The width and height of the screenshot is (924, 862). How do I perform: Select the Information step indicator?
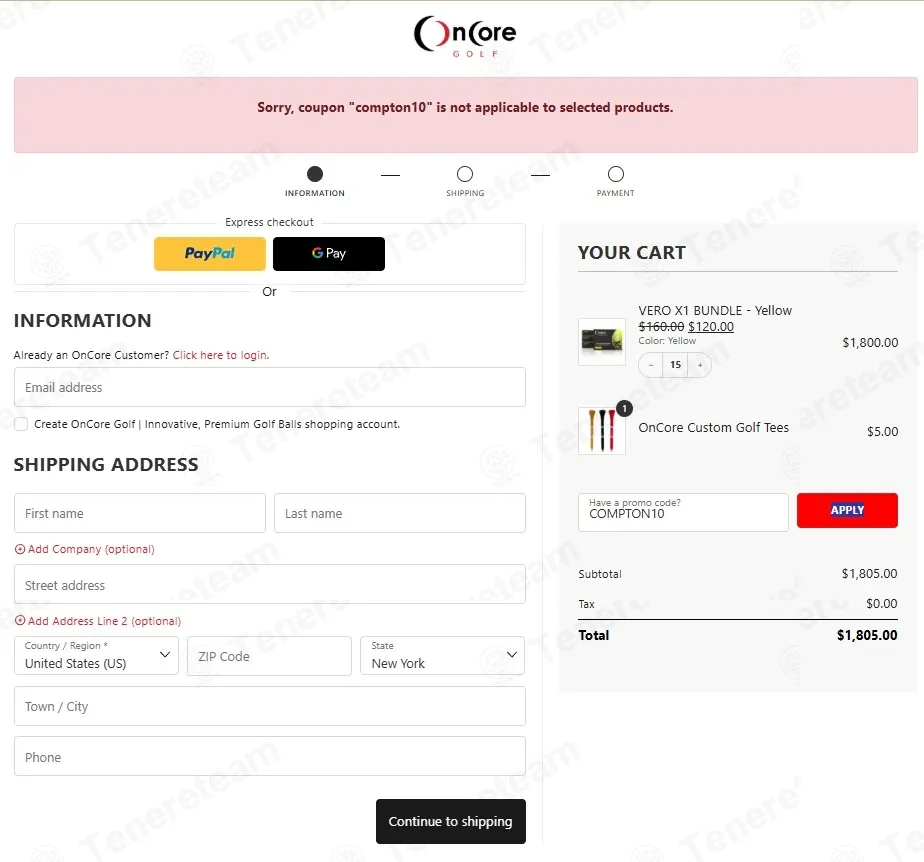click(x=315, y=181)
